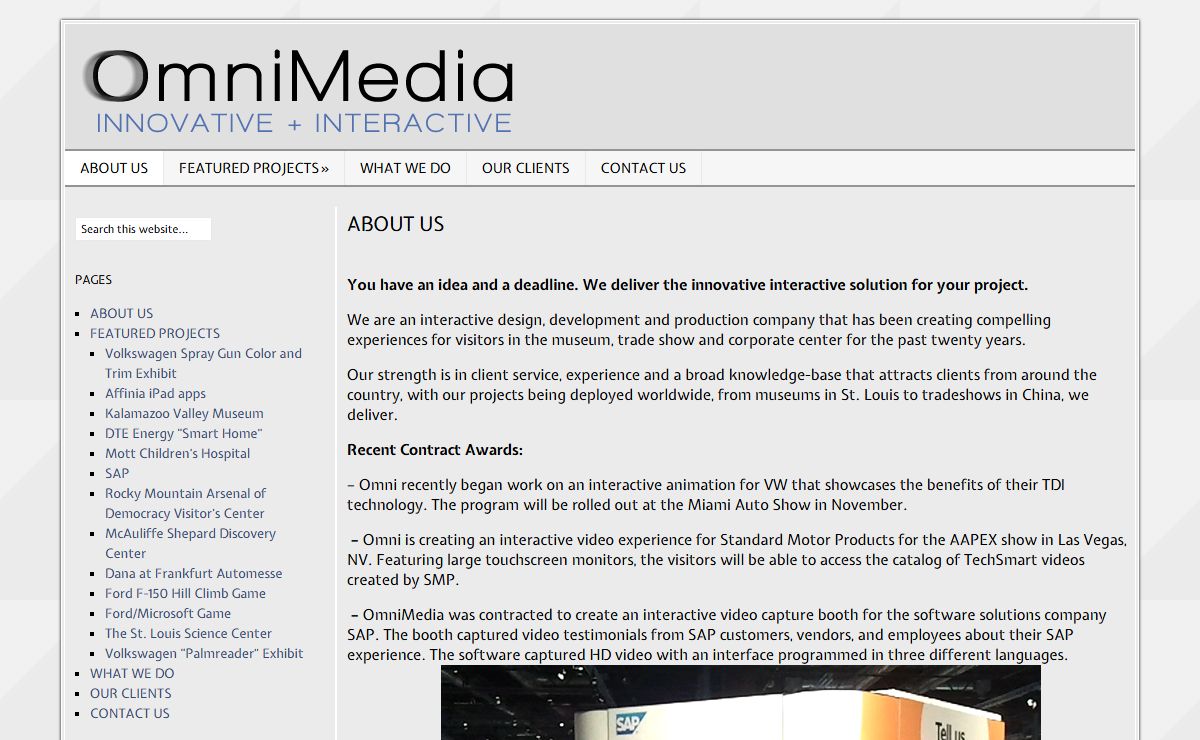1200x740 pixels.
Task: Open DTE Energy "Smart Home" link
Action: pyautogui.click(x=183, y=433)
